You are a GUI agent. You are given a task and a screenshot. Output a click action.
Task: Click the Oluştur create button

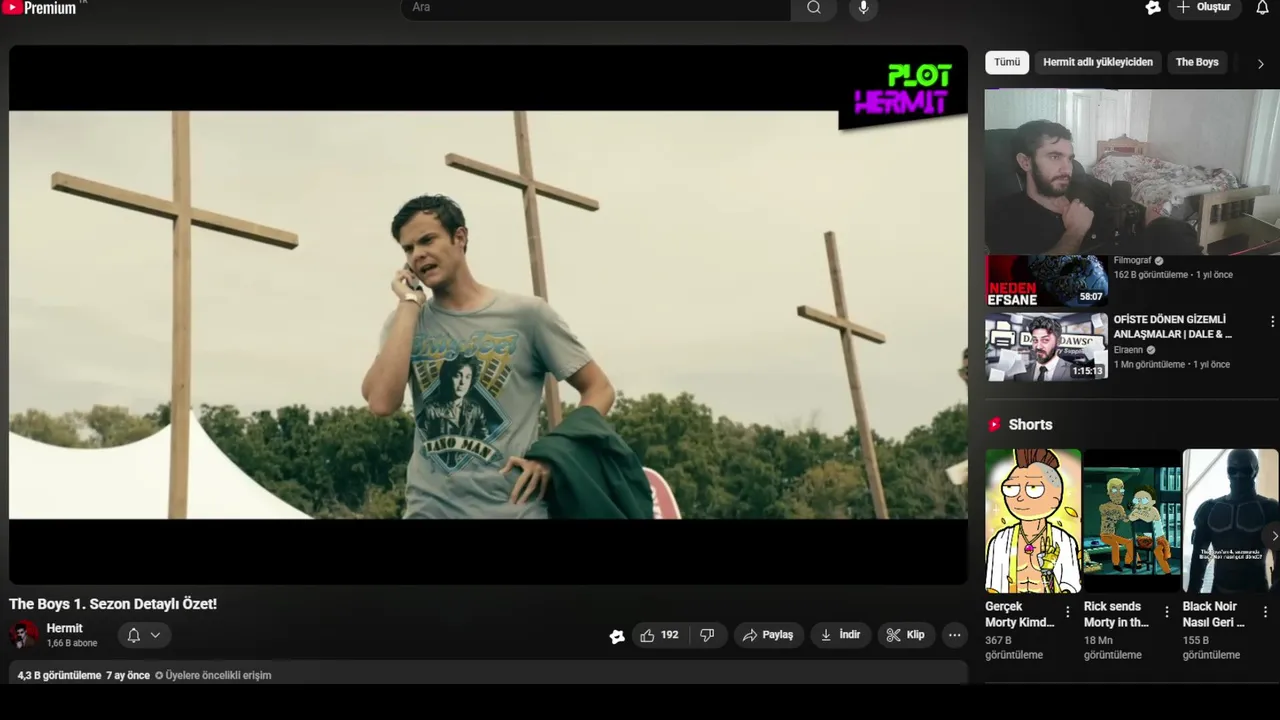click(1204, 7)
